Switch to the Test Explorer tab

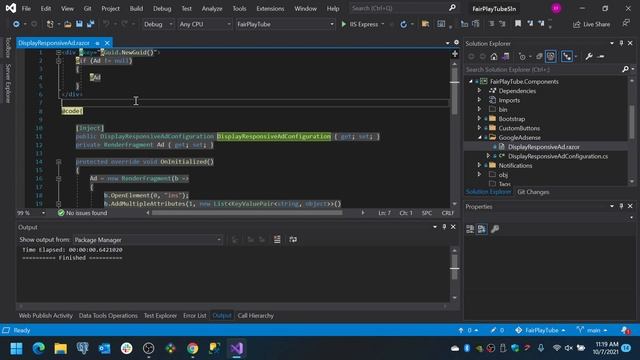coord(160,316)
